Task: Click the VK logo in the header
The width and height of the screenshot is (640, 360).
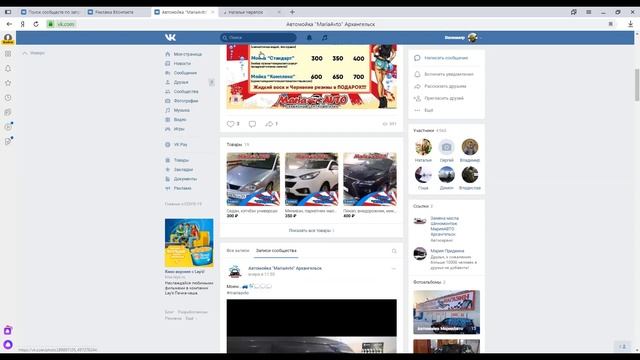Action: pyautogui.click(x=171, y=38)
